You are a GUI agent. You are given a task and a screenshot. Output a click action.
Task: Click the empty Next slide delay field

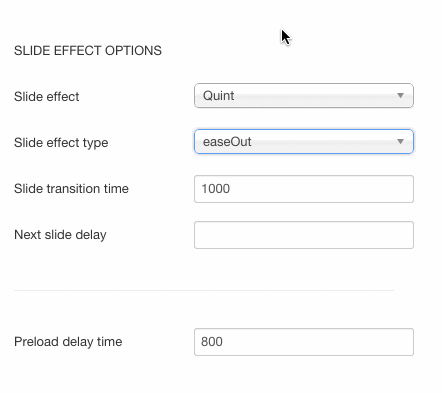(304, 235)
